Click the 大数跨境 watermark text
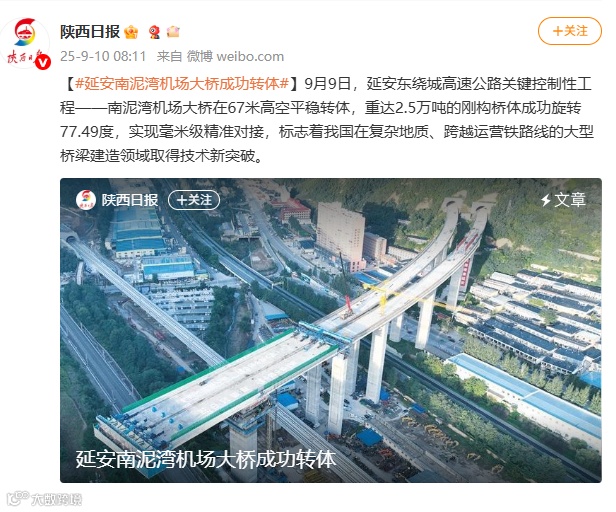 (x=57, y=499)
